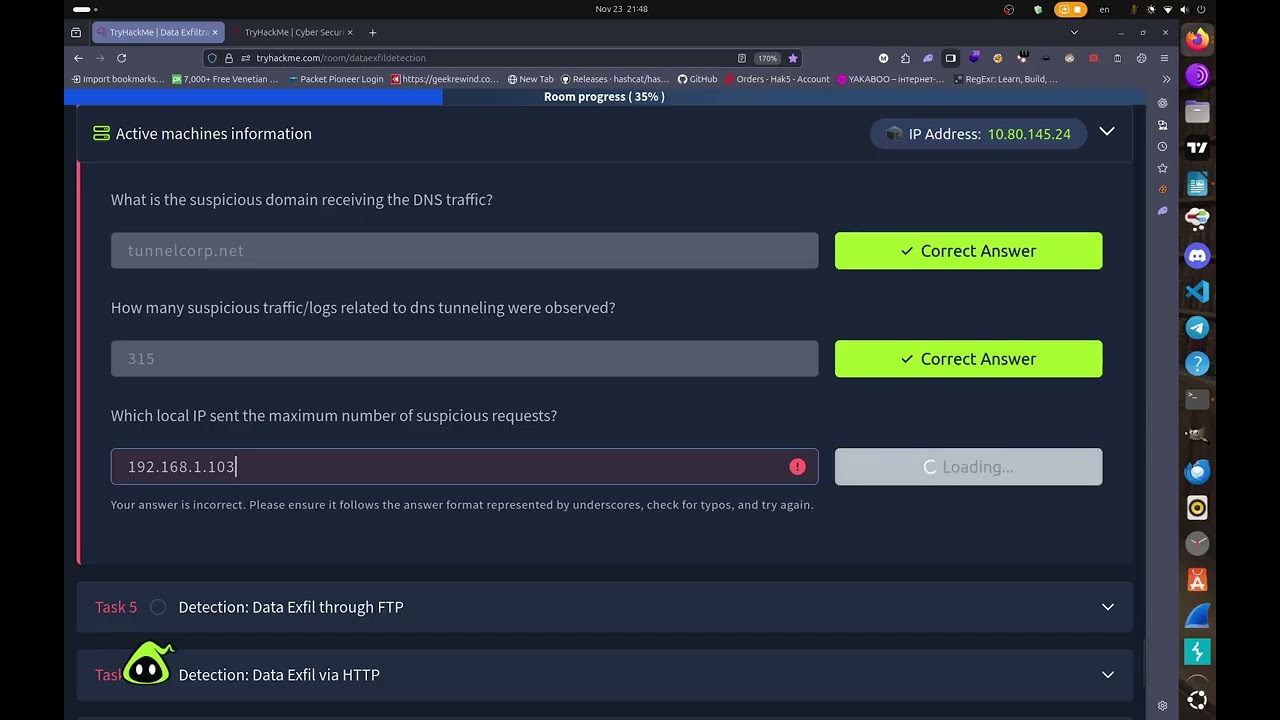The height and width of the screenshot is (720, 1280).
Task: Switch to TryHackMe Data Exfiltration tab
Action: pos(158,32)
